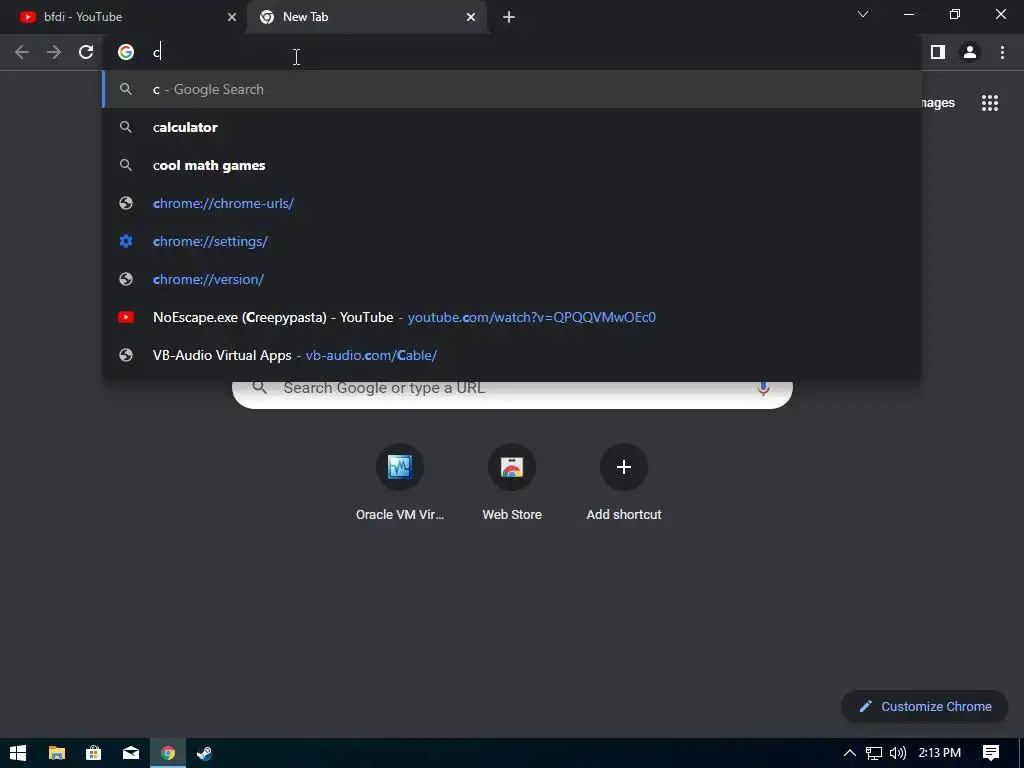Click the Chrome taskbar icon
The width and height of the screenshot is (1024, 768).
[x=168, y=753]
